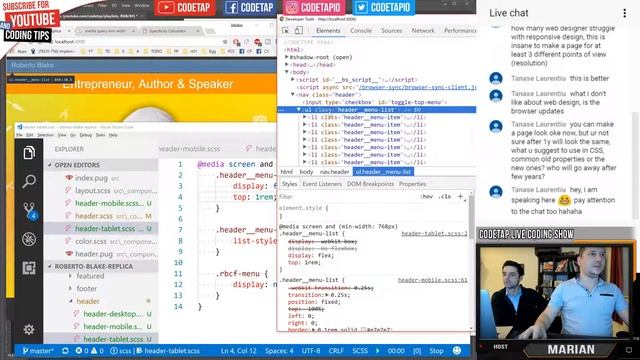Image resolution: width=640 pixels, height=360 pixels.
Task: Click the Filter styles input field
Action: (347, 196)
